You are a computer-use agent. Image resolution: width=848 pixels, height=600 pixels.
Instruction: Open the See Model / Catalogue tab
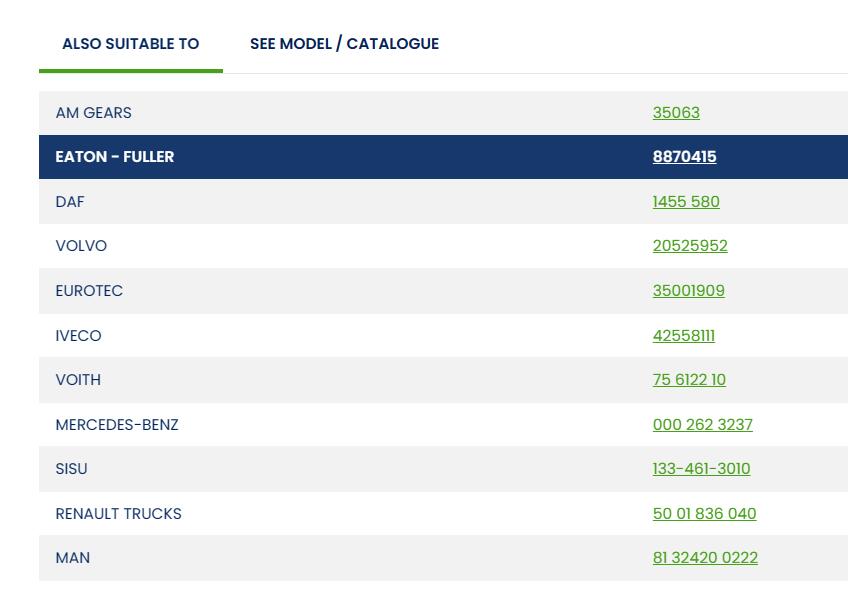click(x=344, y=44)
